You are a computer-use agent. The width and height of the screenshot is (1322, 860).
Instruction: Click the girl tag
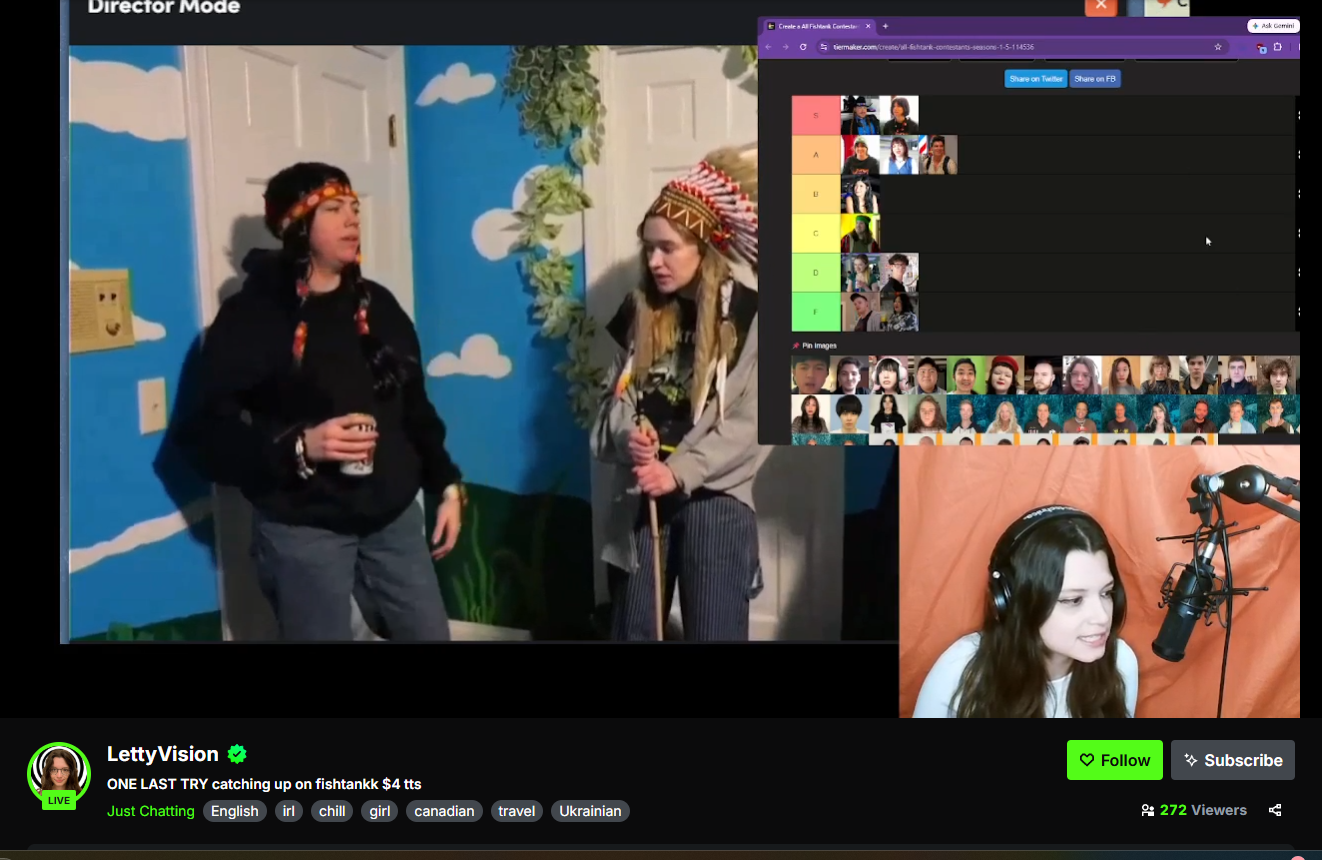pos(380,811)
